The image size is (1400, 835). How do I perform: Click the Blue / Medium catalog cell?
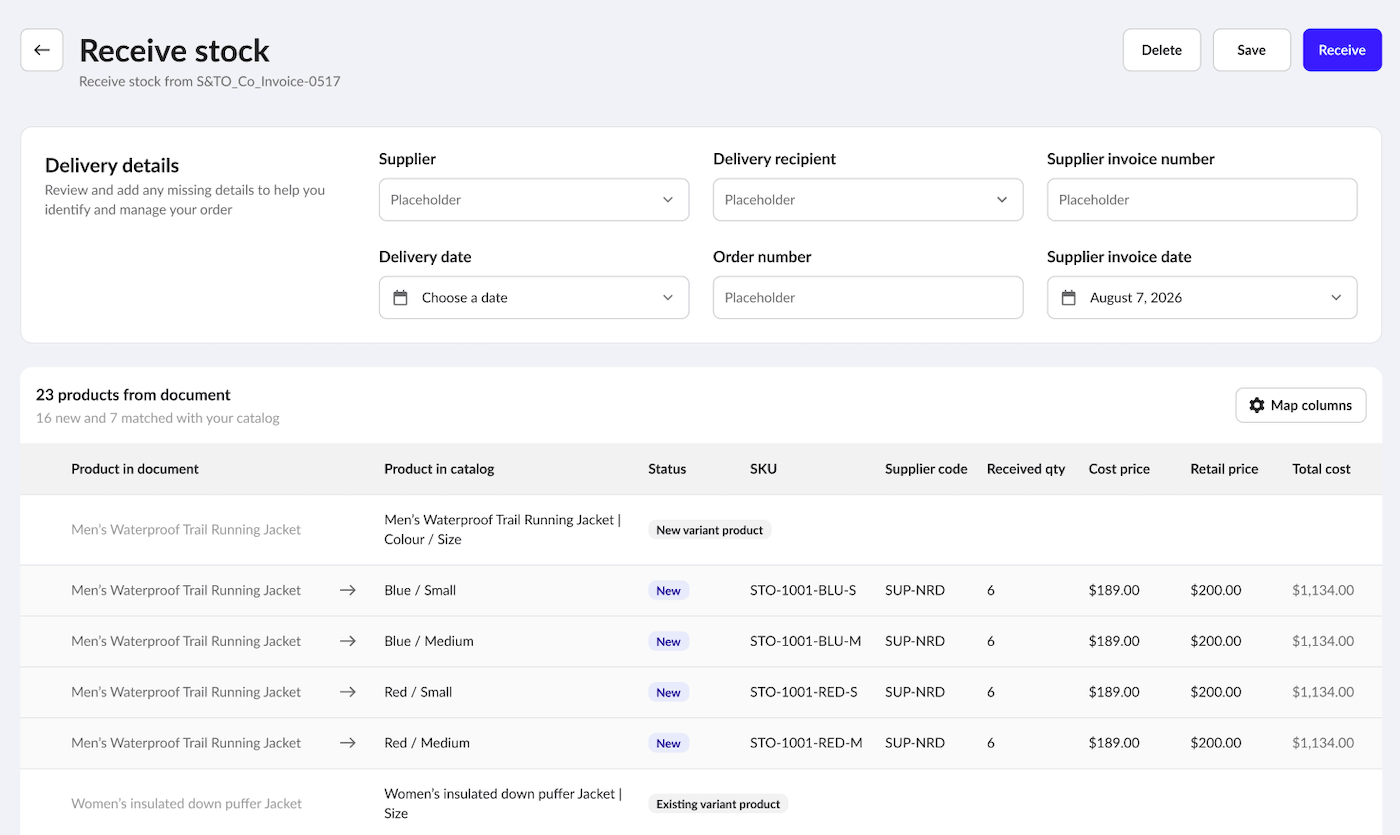[429, 641]
